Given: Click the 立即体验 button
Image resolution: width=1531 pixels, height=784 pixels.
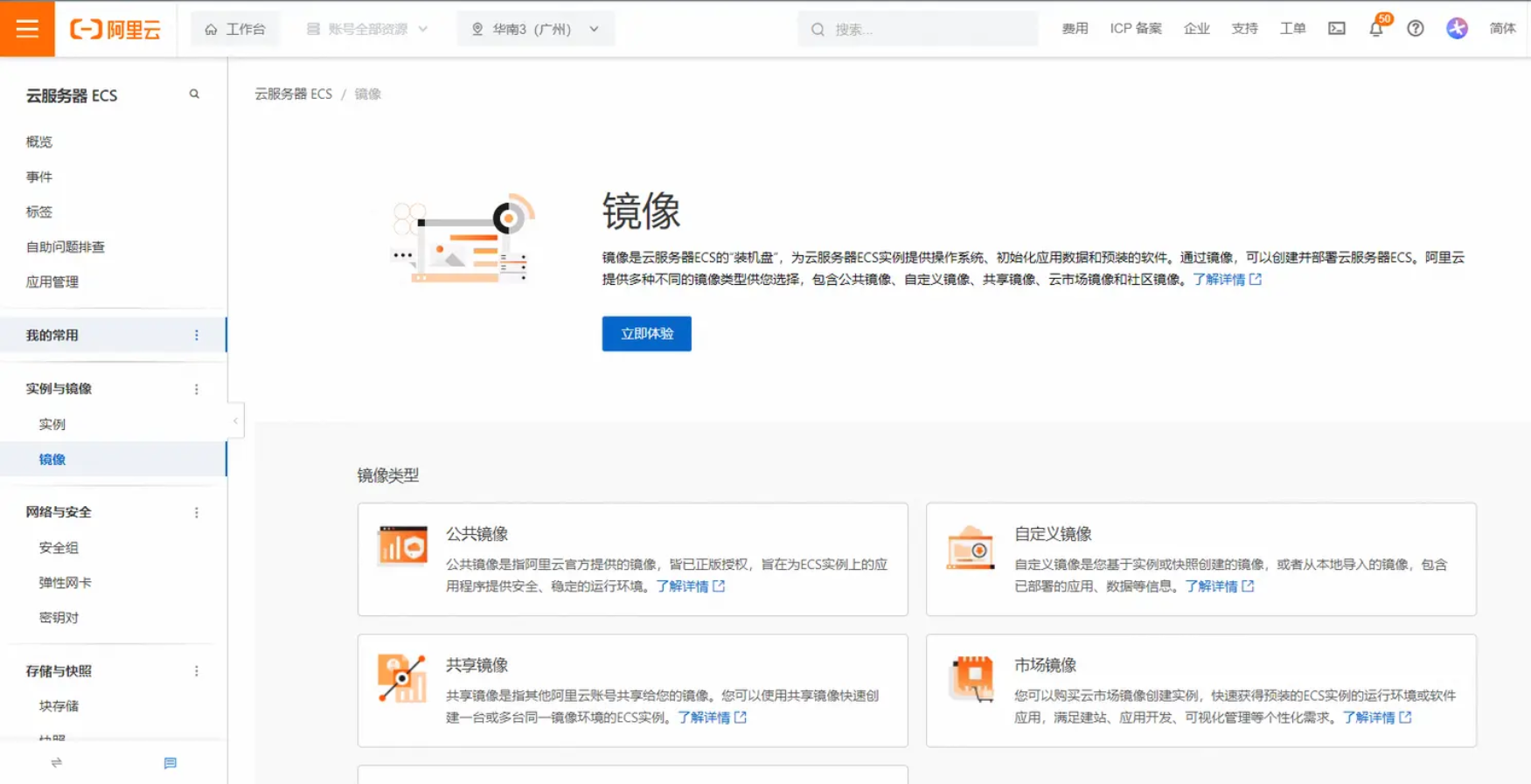Looking at the screenshot, I should click(x=646, y=334).
